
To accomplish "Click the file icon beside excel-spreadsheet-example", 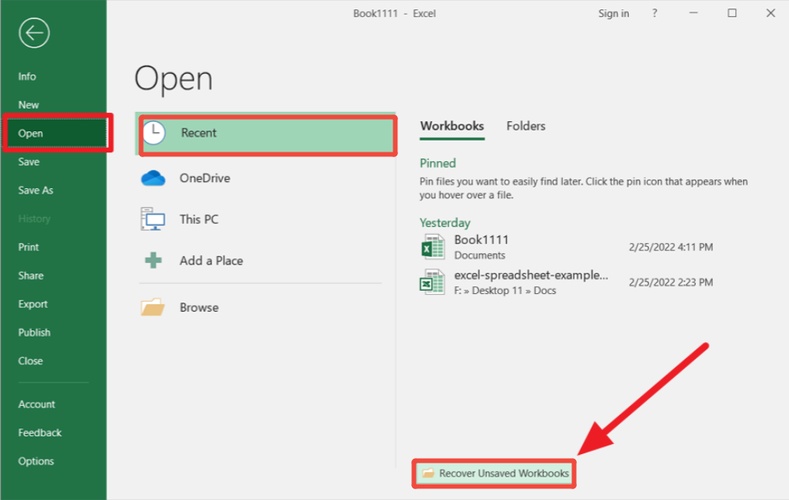I will point(432,282).
